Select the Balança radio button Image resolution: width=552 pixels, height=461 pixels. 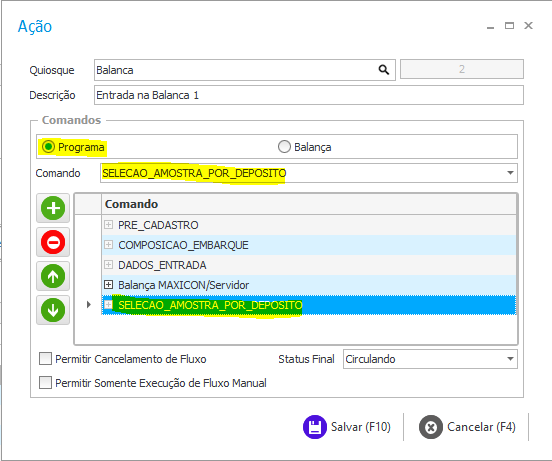(284, 146)
